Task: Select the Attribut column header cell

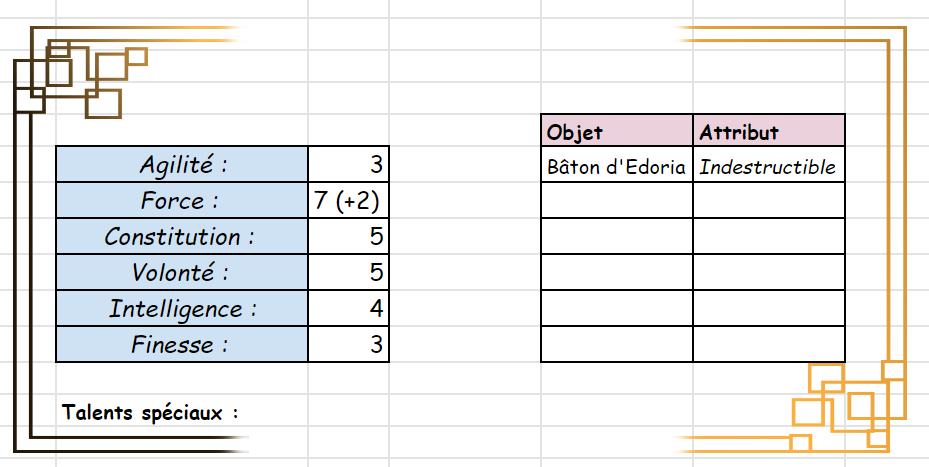Action: 768,131
